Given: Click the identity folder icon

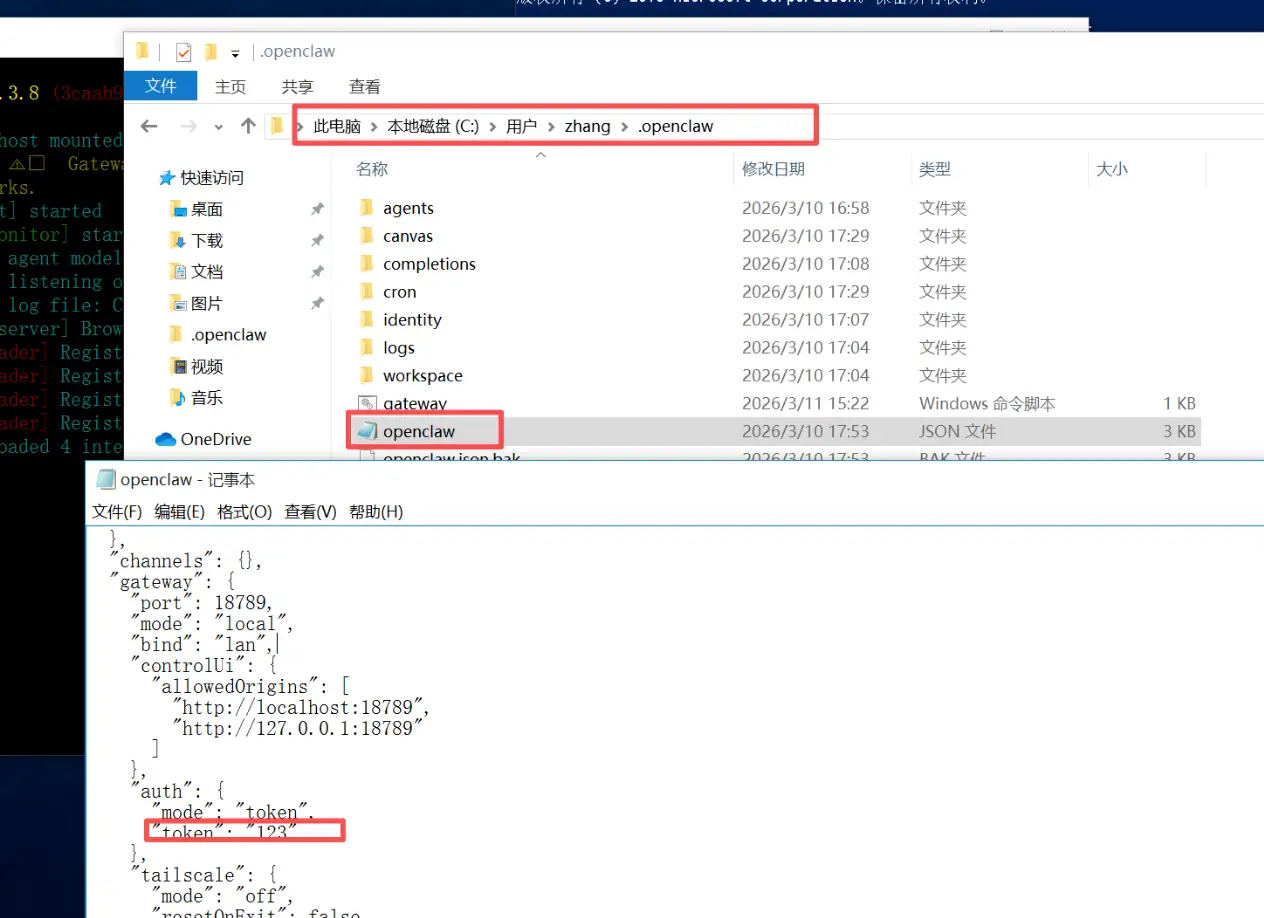Looking at the screenshot, I should point(366,320).
